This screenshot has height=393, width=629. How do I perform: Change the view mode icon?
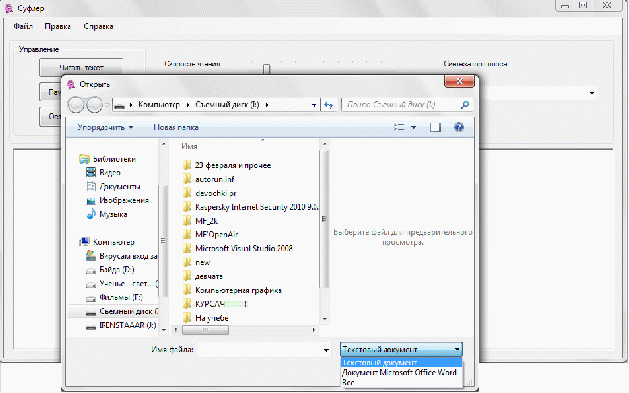pos(399,128)
